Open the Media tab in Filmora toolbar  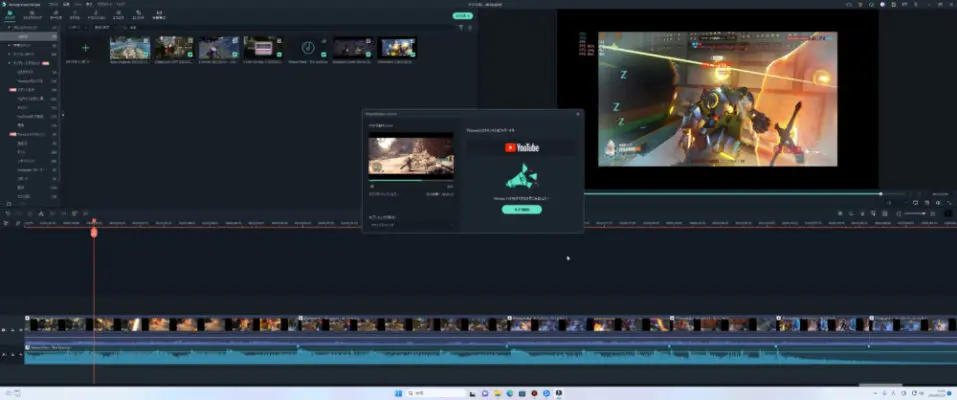coord(10,15)
